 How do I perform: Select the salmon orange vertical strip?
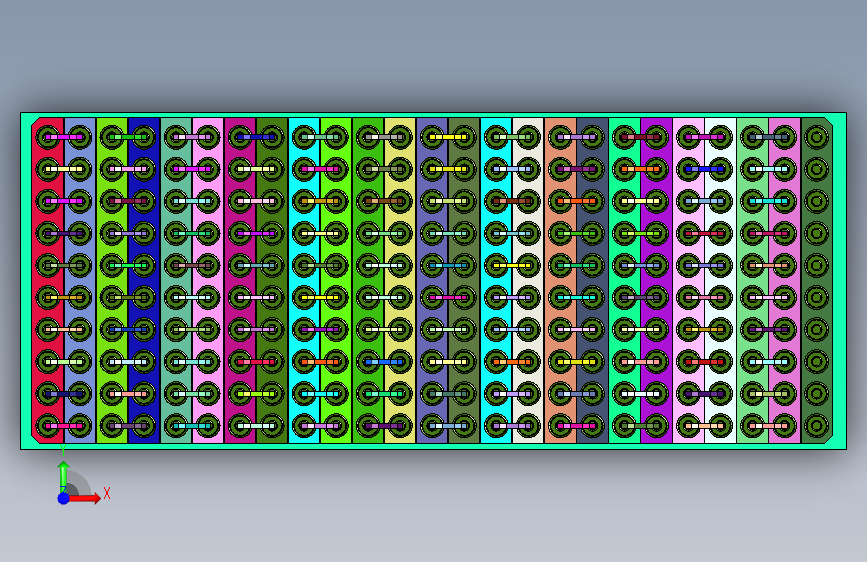[x=560, y=280]
